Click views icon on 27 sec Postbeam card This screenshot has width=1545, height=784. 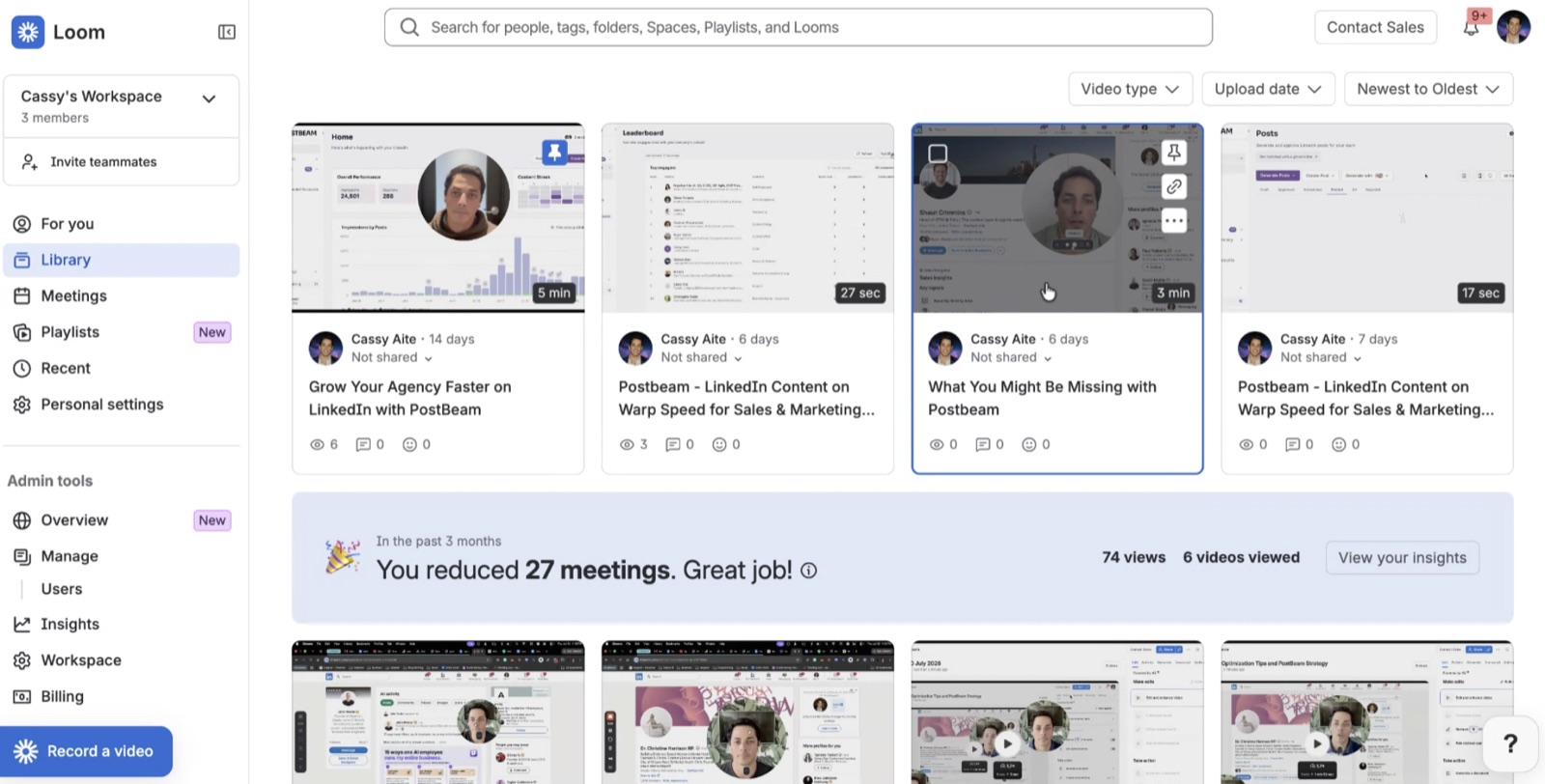(627, 444)
